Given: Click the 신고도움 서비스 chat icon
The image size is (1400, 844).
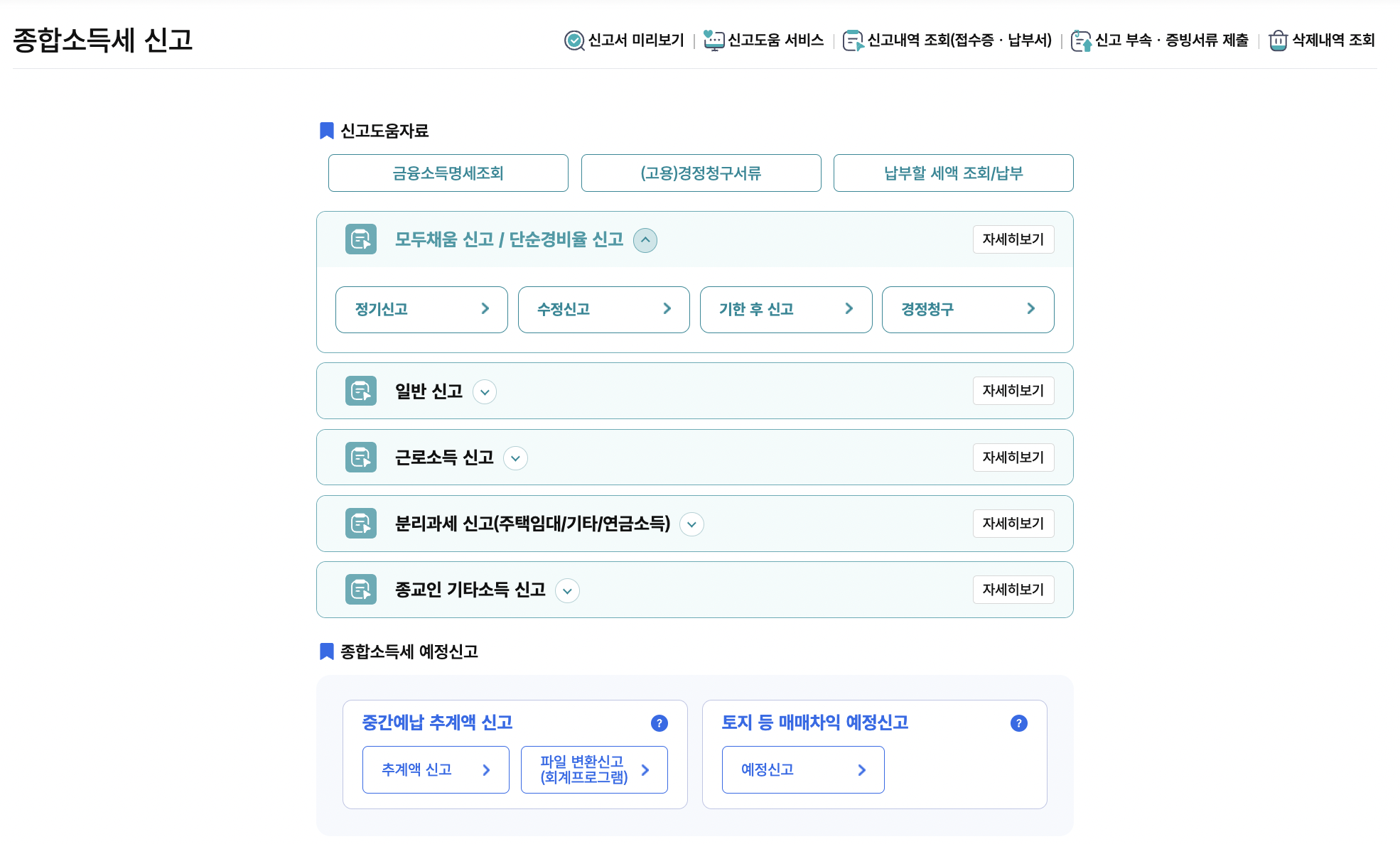Looking at the screenshot, I should point(713,40).
